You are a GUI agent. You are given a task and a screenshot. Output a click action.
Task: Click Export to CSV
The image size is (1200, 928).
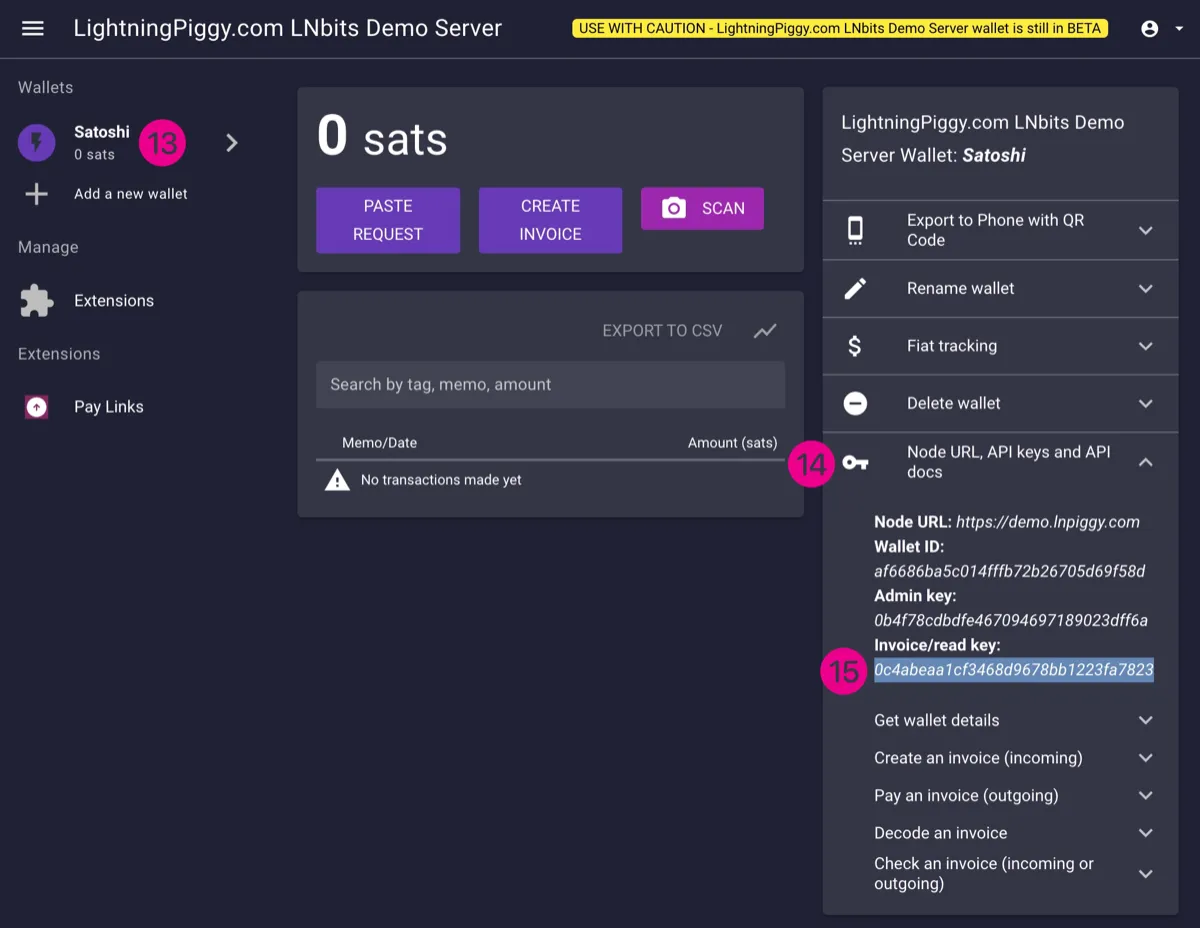[x=662, y=331]
